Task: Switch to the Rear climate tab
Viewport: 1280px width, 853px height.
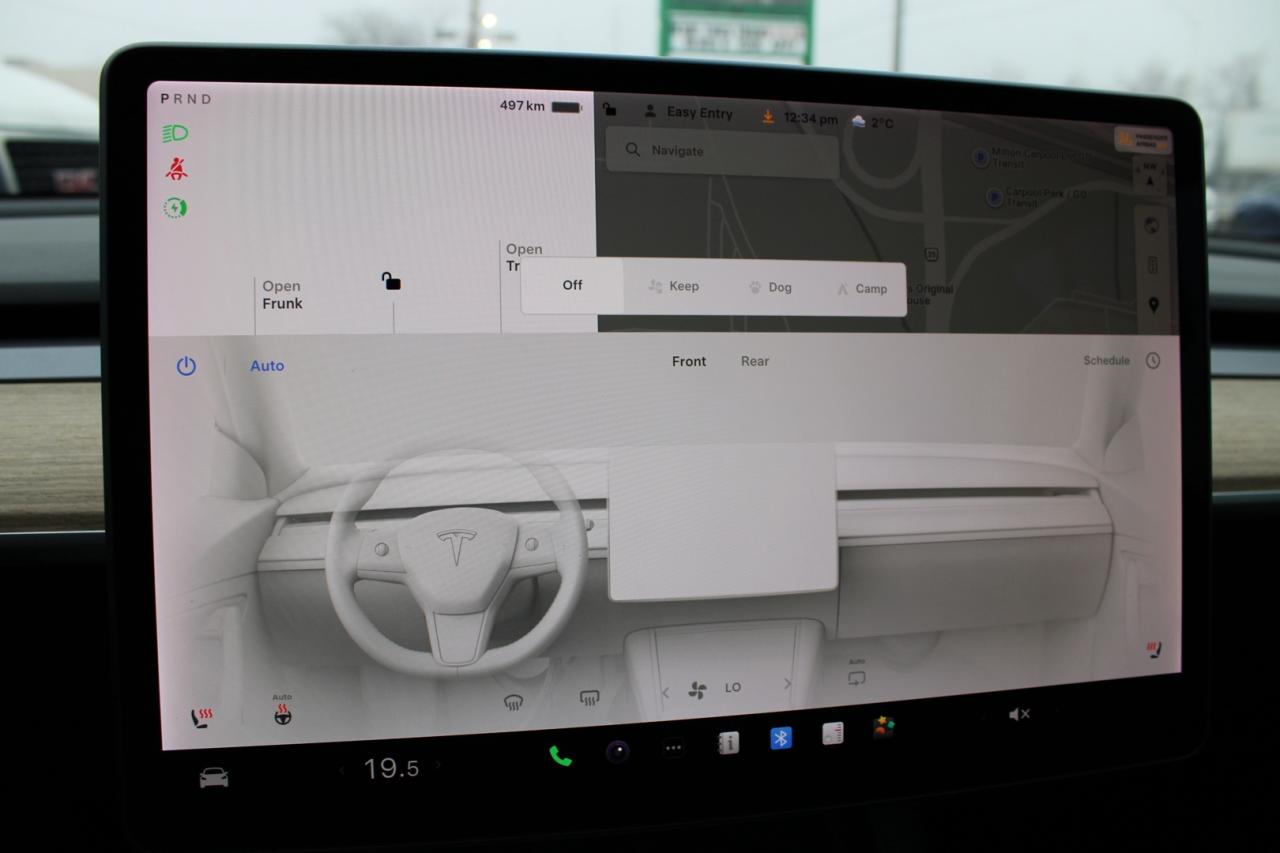Action: click(x=754, y=361)
